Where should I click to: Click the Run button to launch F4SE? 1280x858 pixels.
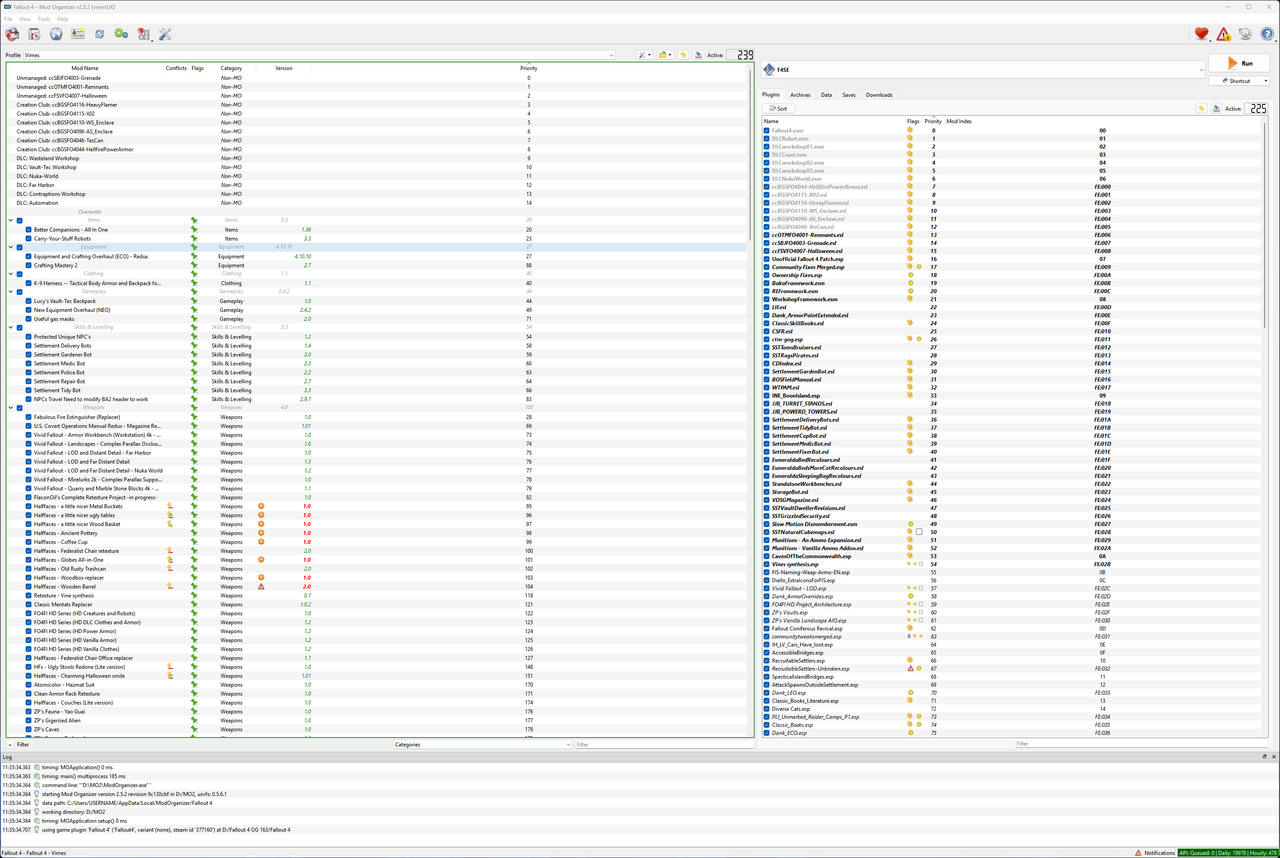pyautogui.click(x=1241, y=62)
